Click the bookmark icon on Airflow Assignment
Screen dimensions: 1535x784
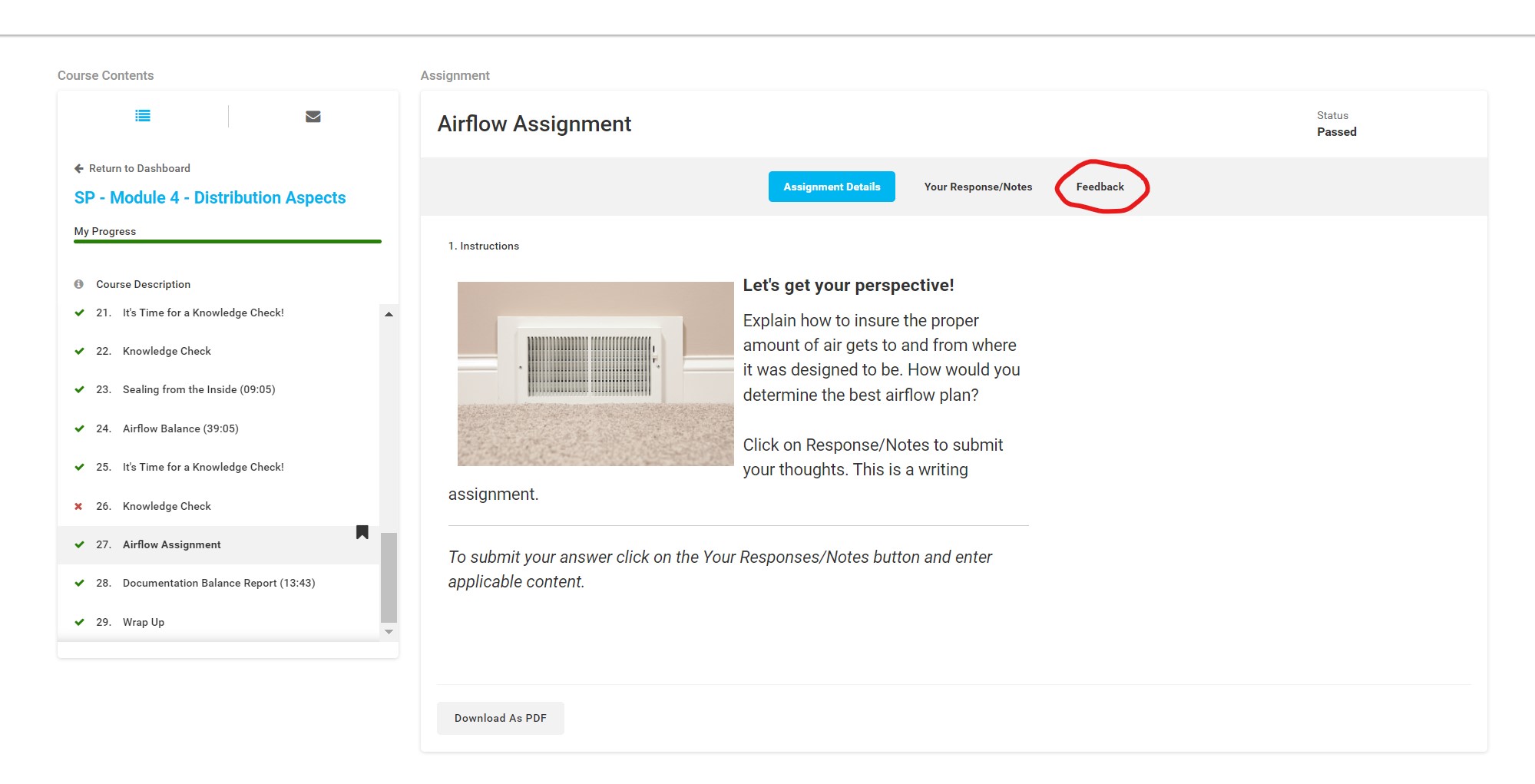362,532
